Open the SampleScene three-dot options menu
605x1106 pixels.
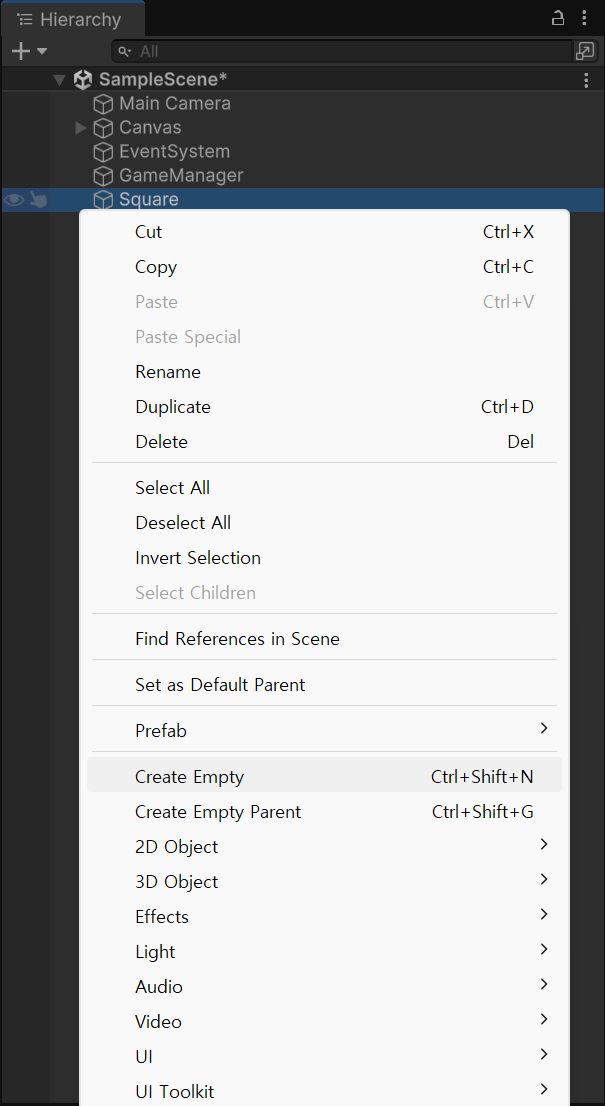pos(586,80)
